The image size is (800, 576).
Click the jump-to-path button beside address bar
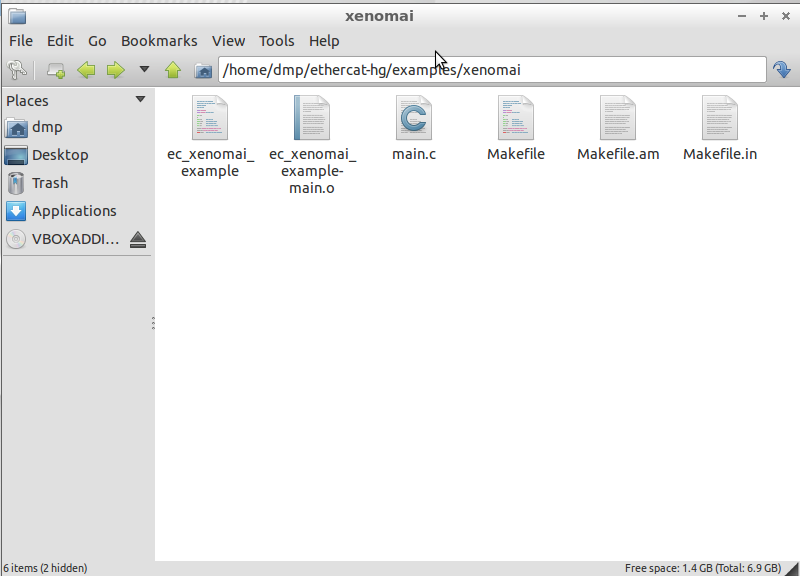(x=781, y=69)
